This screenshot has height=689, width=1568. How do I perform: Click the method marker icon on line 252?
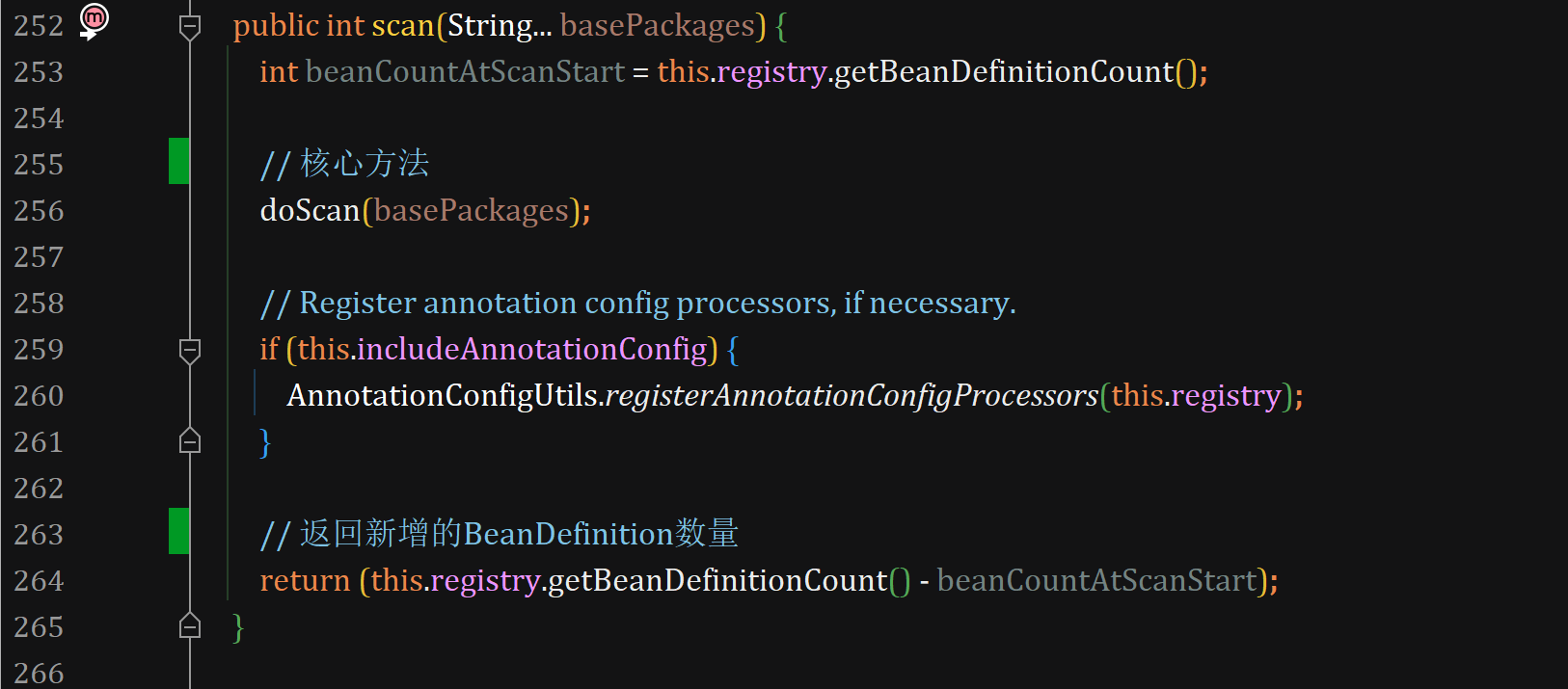94,21
